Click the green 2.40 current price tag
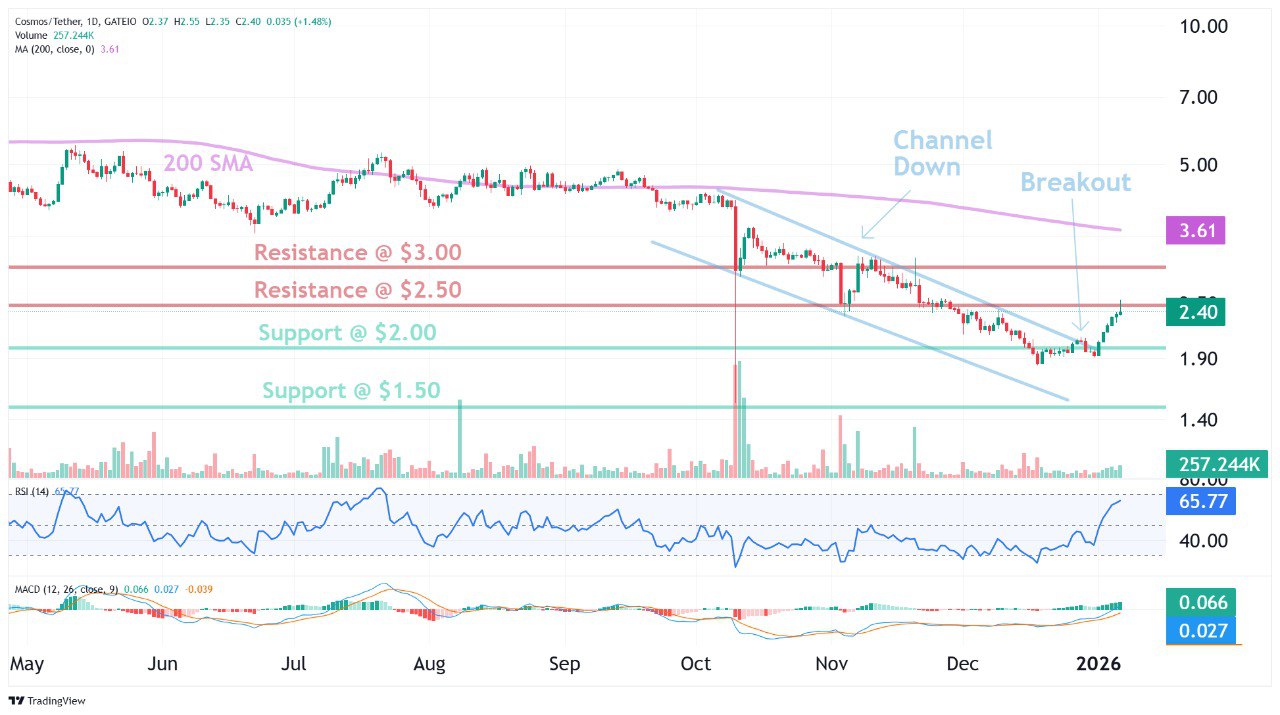Viewport: 1280px width, 715px height. click(1194, 313)
